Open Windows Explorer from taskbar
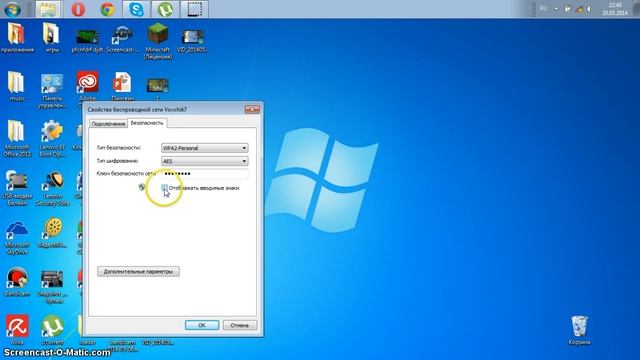The height and width of the screenshot is (360, 640). pyautogui.click(x=48, y=9)
